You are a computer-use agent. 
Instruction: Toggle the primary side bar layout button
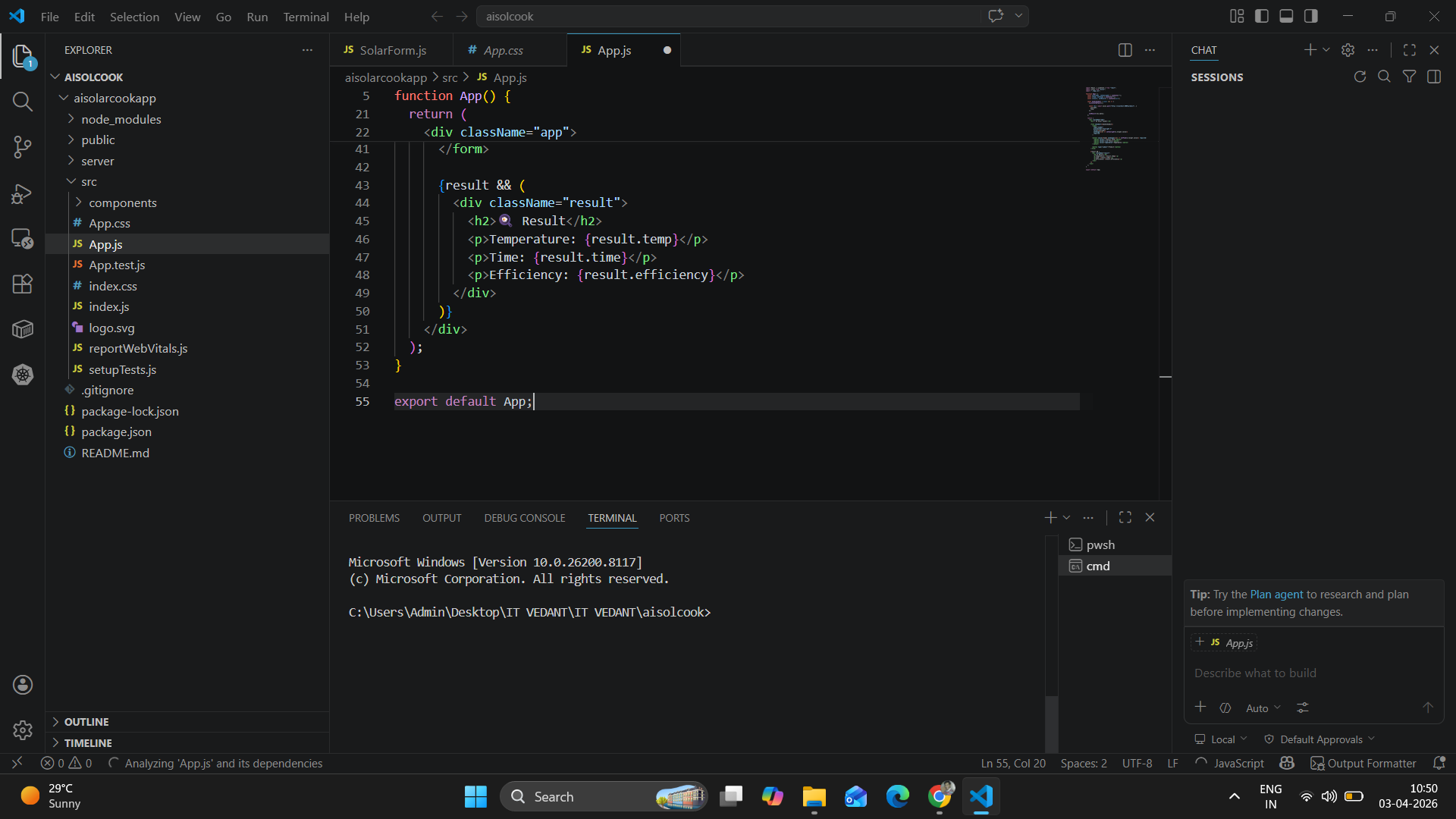[1262, 16]
